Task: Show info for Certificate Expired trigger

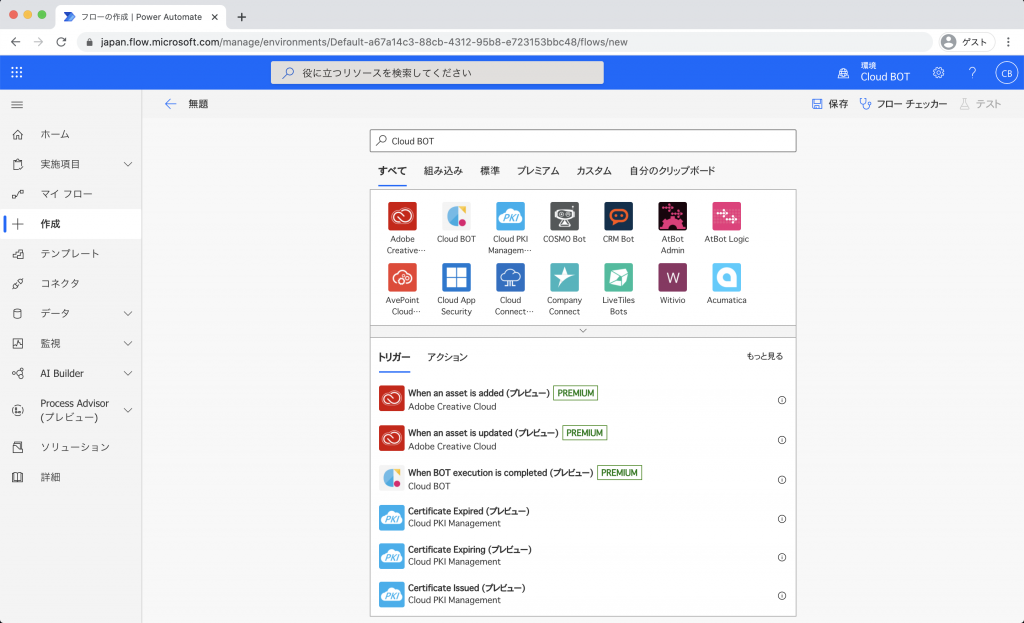Action: 782,519
